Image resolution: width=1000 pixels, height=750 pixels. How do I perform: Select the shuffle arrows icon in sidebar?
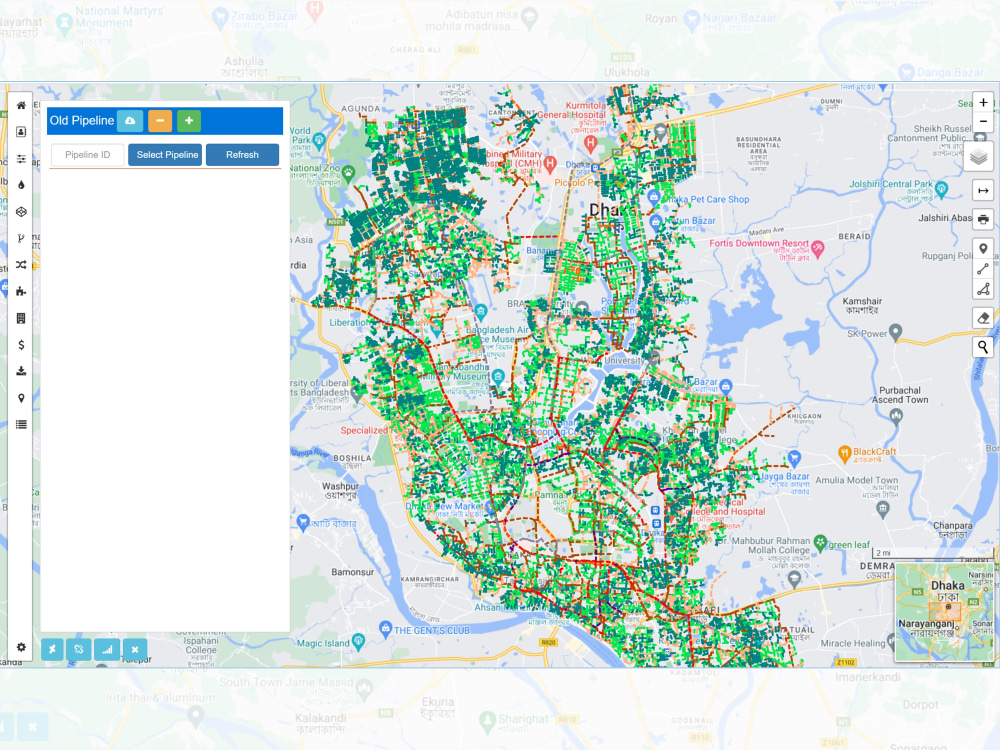(21, 265)
